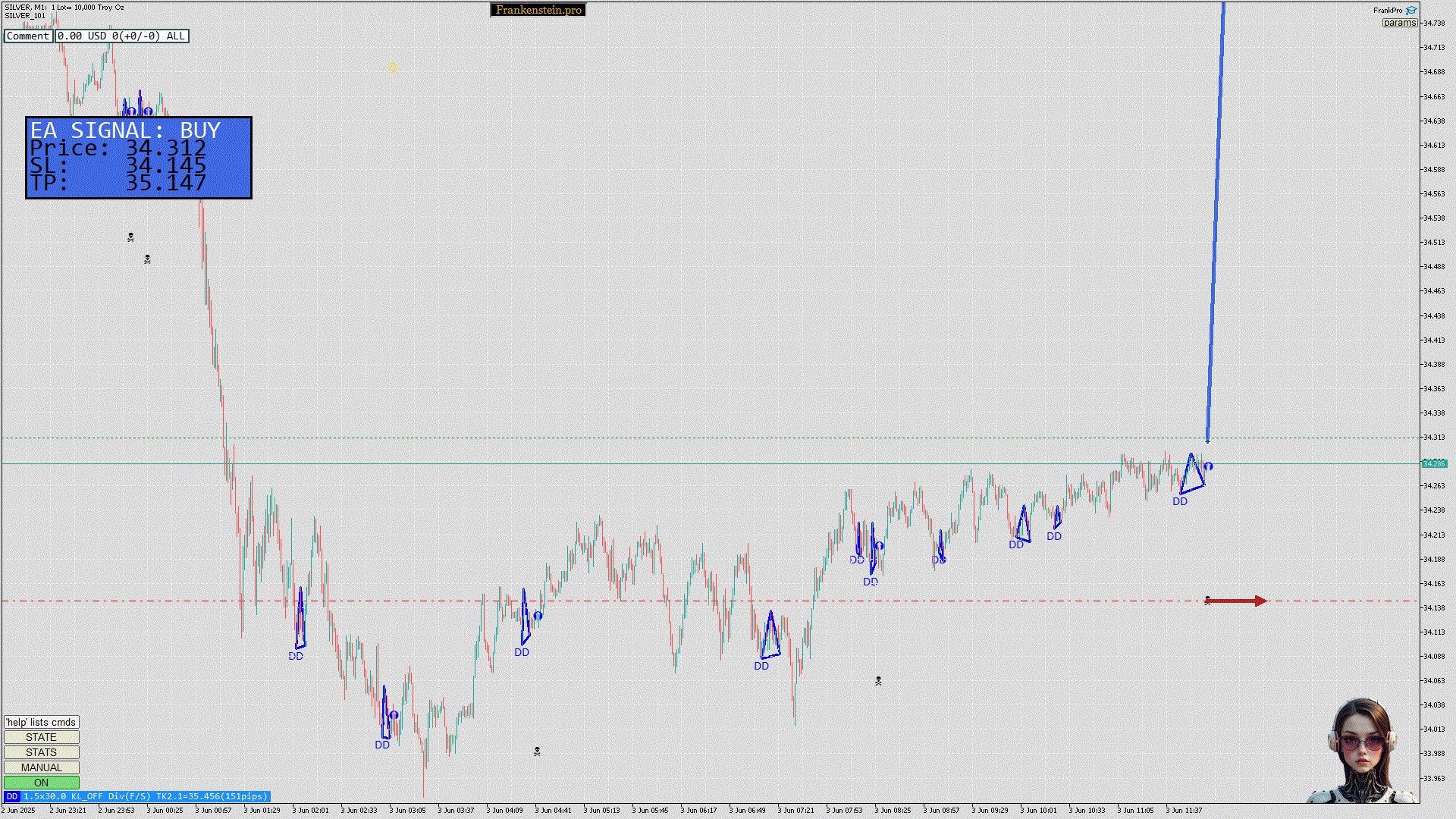This screenshot has height=819, width=1456.
Task: Click the 'help' lists cmds input field
Action: tap(41, 722)
